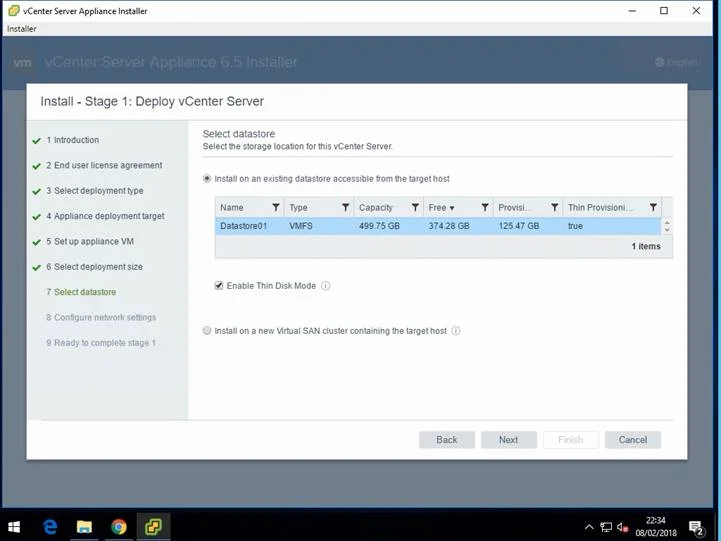Click the Back button

pyautogui.click(x=446, y=440)
